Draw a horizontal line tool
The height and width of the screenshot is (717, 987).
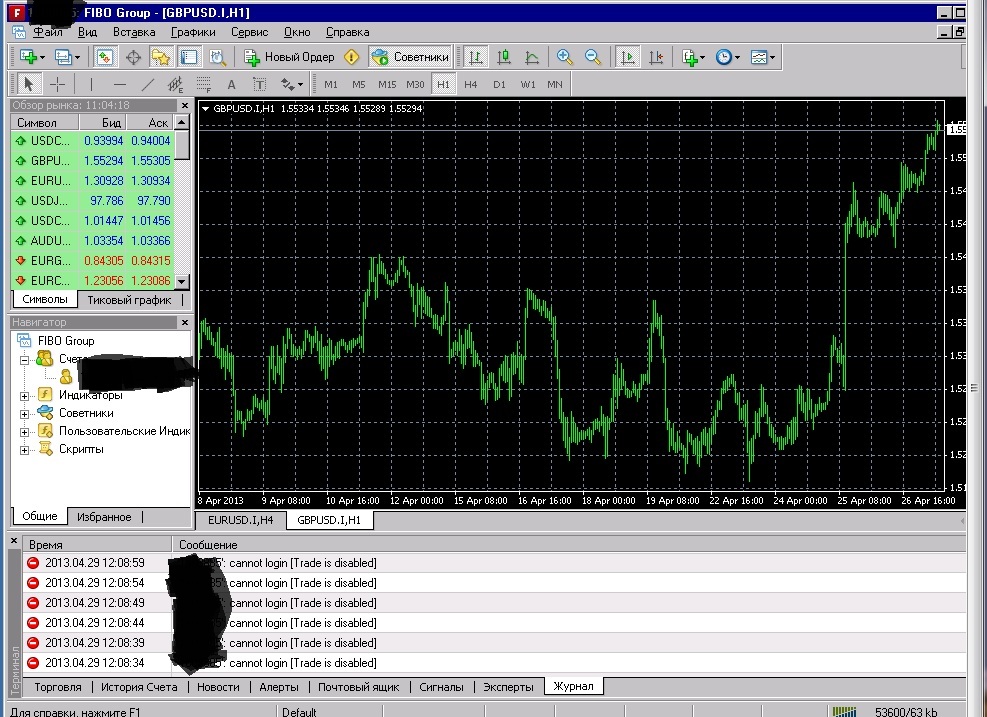(120, 84)
